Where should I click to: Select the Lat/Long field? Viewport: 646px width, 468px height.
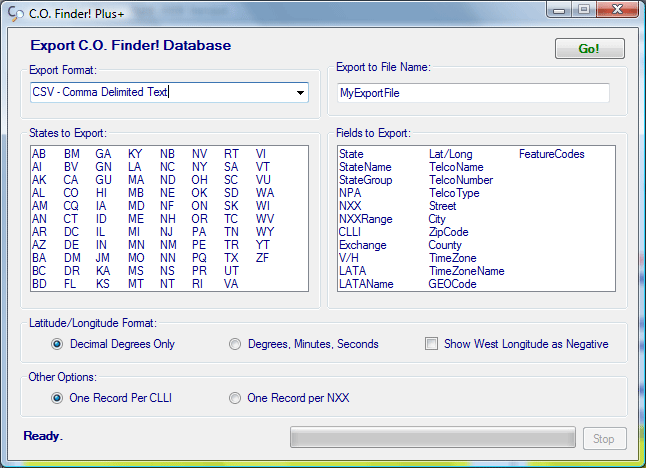451,154
